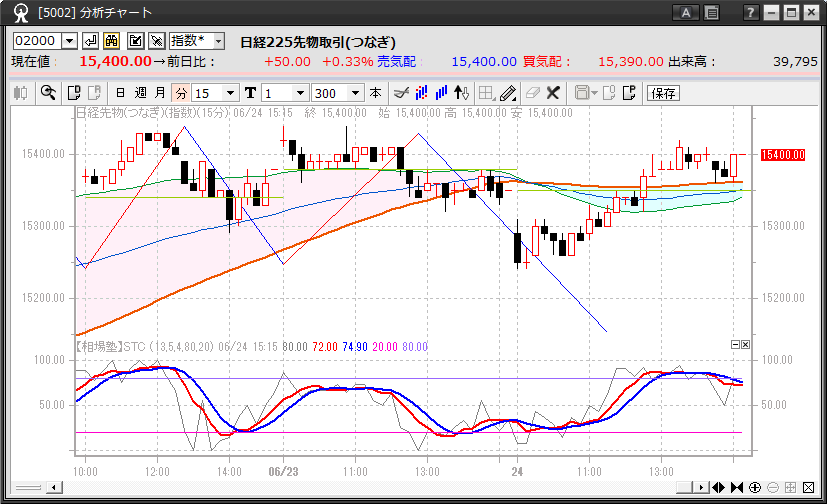Screen dimensions: 827x504
Task: Click the candlestick chart type icon
Action: [20, 93]
